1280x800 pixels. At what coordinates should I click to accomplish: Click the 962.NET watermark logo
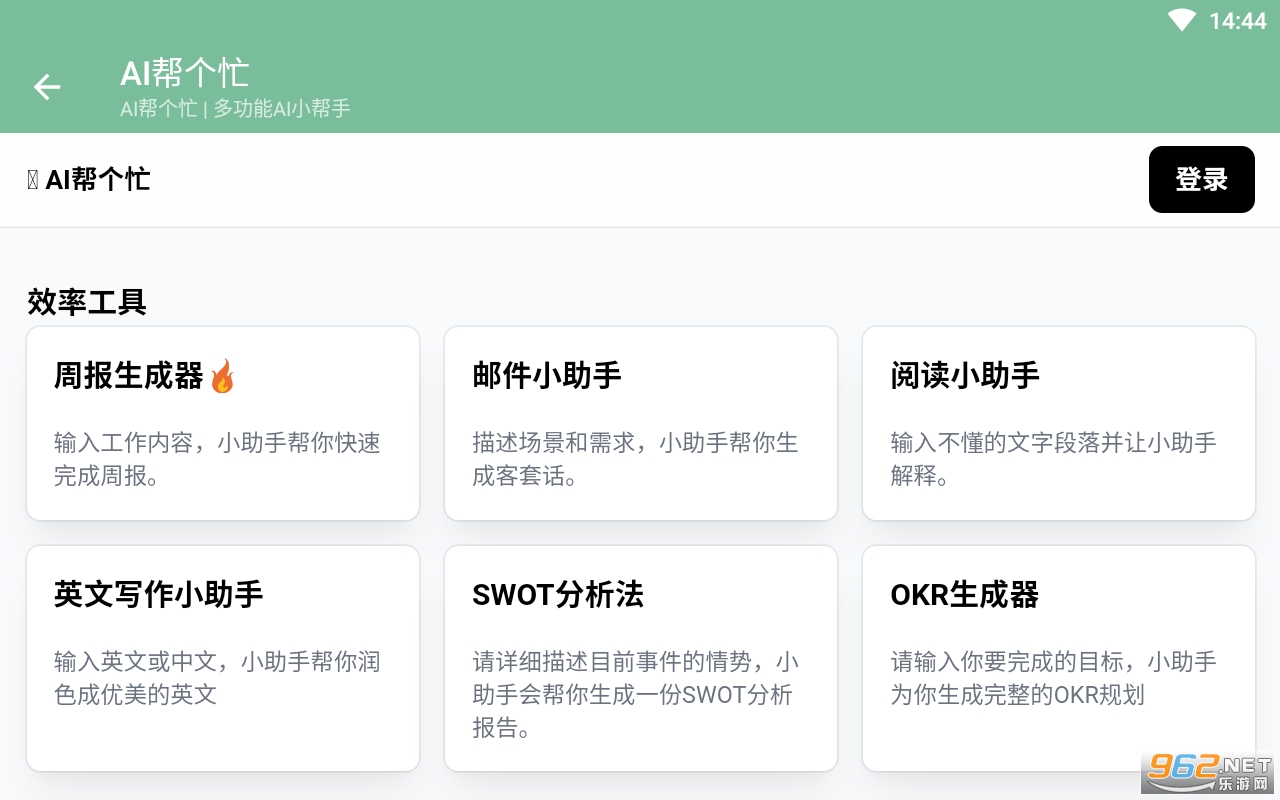[x=1209, y=768]
